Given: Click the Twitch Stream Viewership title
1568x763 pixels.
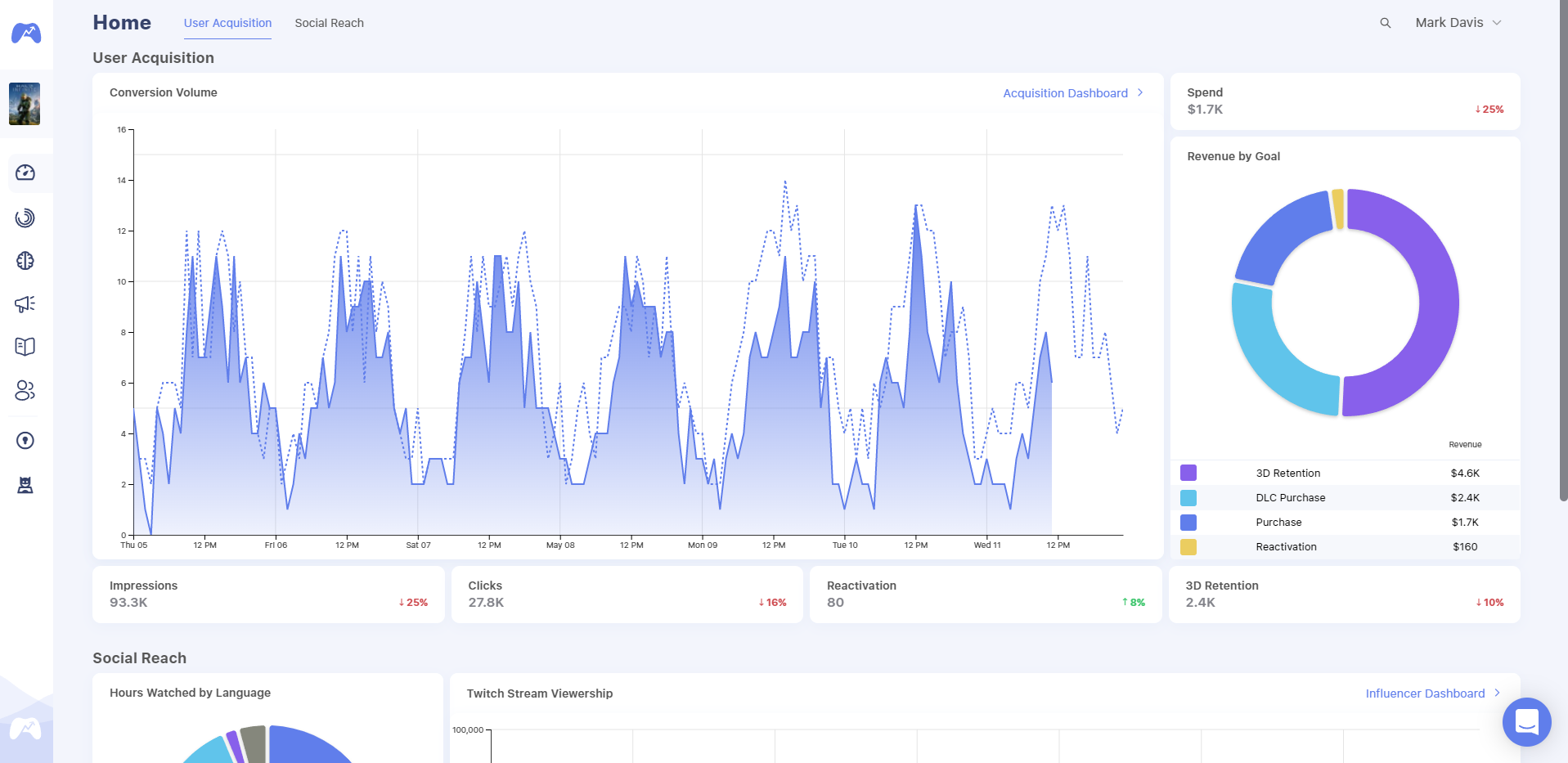Looking at the screenshot, I should tap(540, 693).
